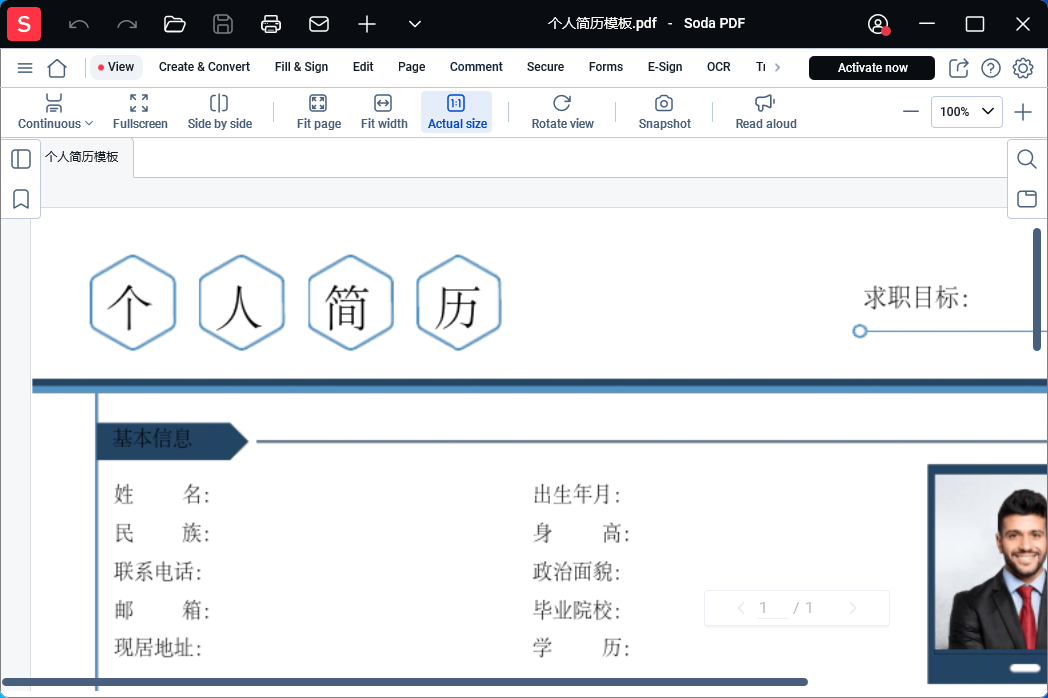Toggle Actual size view

click(x=456, y=112)
